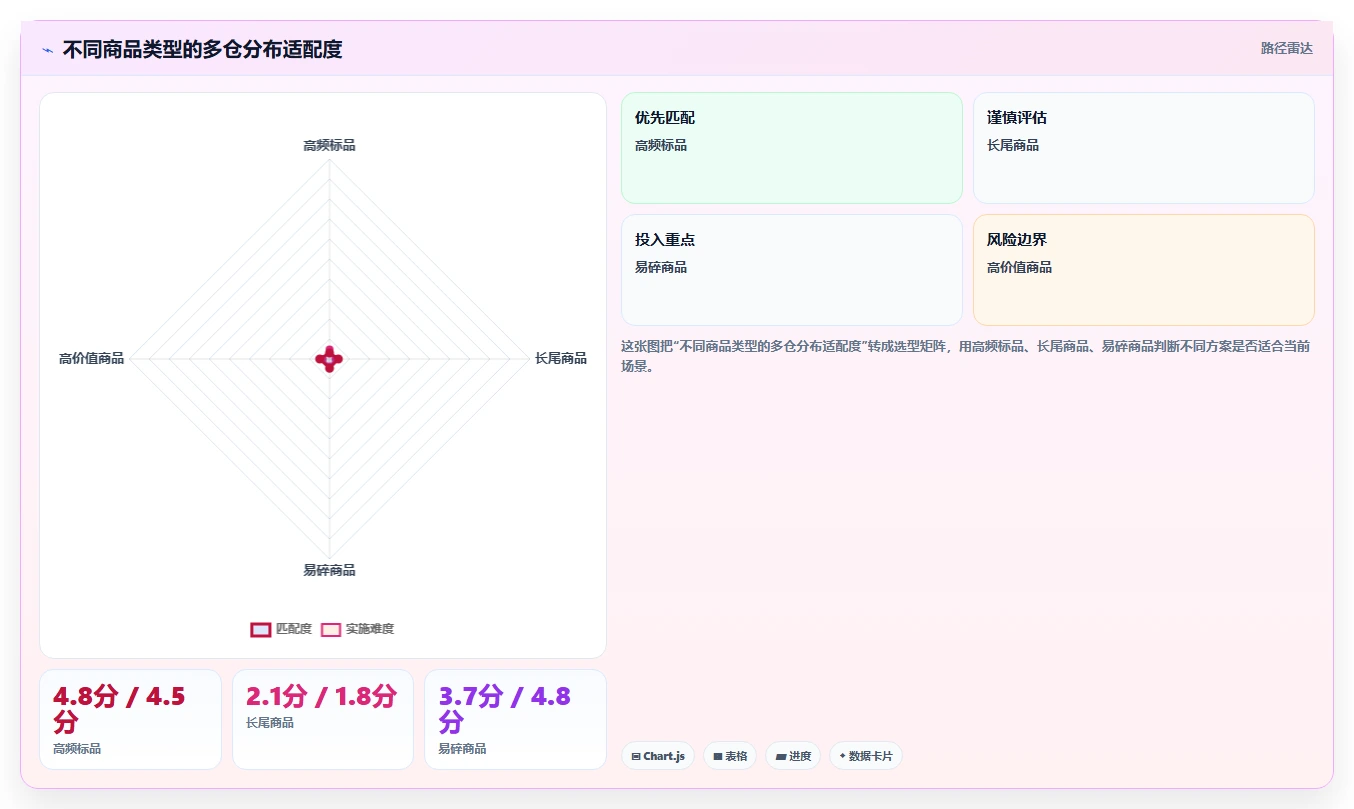This screenshot has height=809, width=1354.
Task: Click the Chart.js tag
Action: tap(658, 756)
